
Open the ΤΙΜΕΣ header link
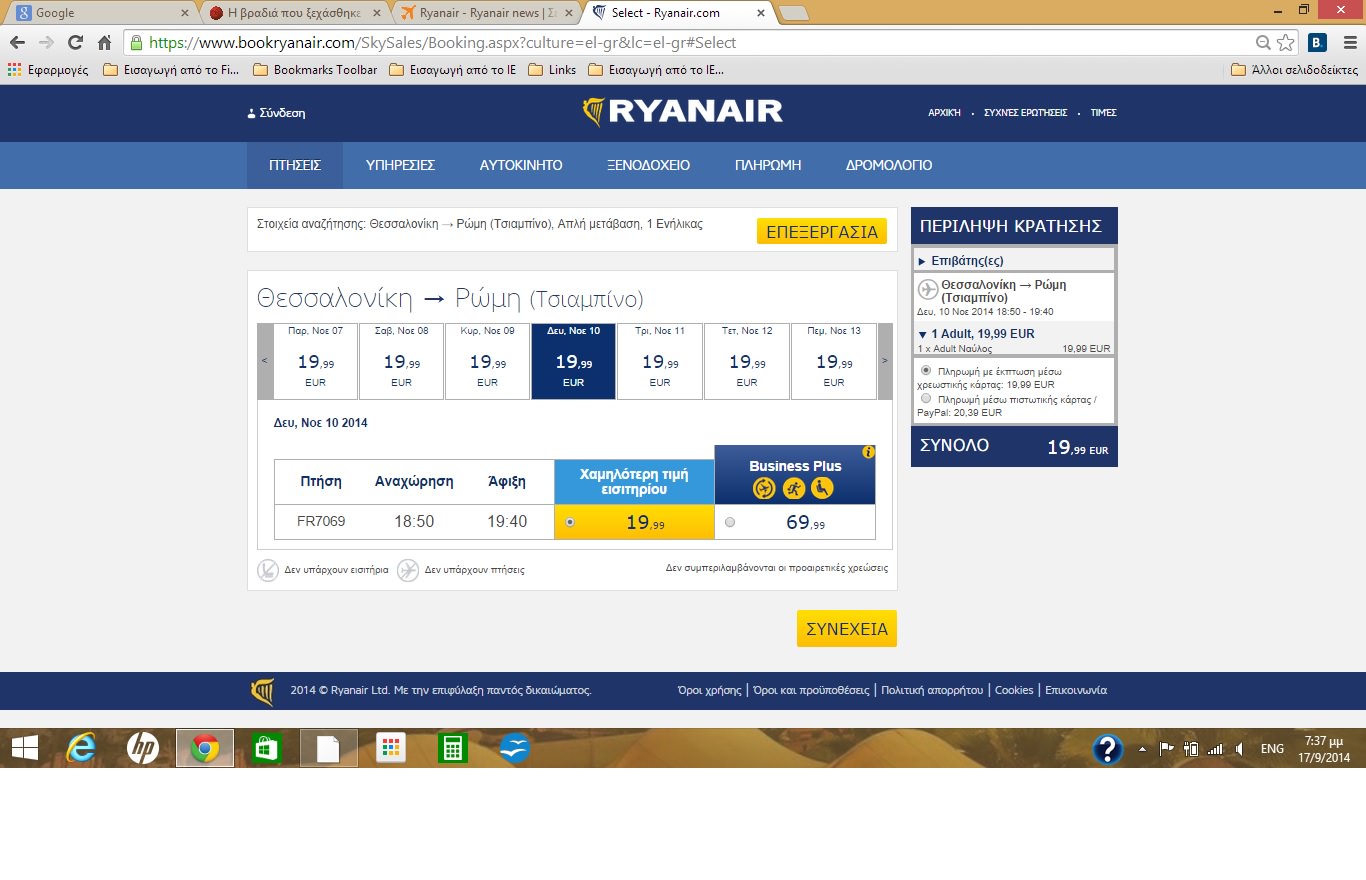(x=1103, y=113)
